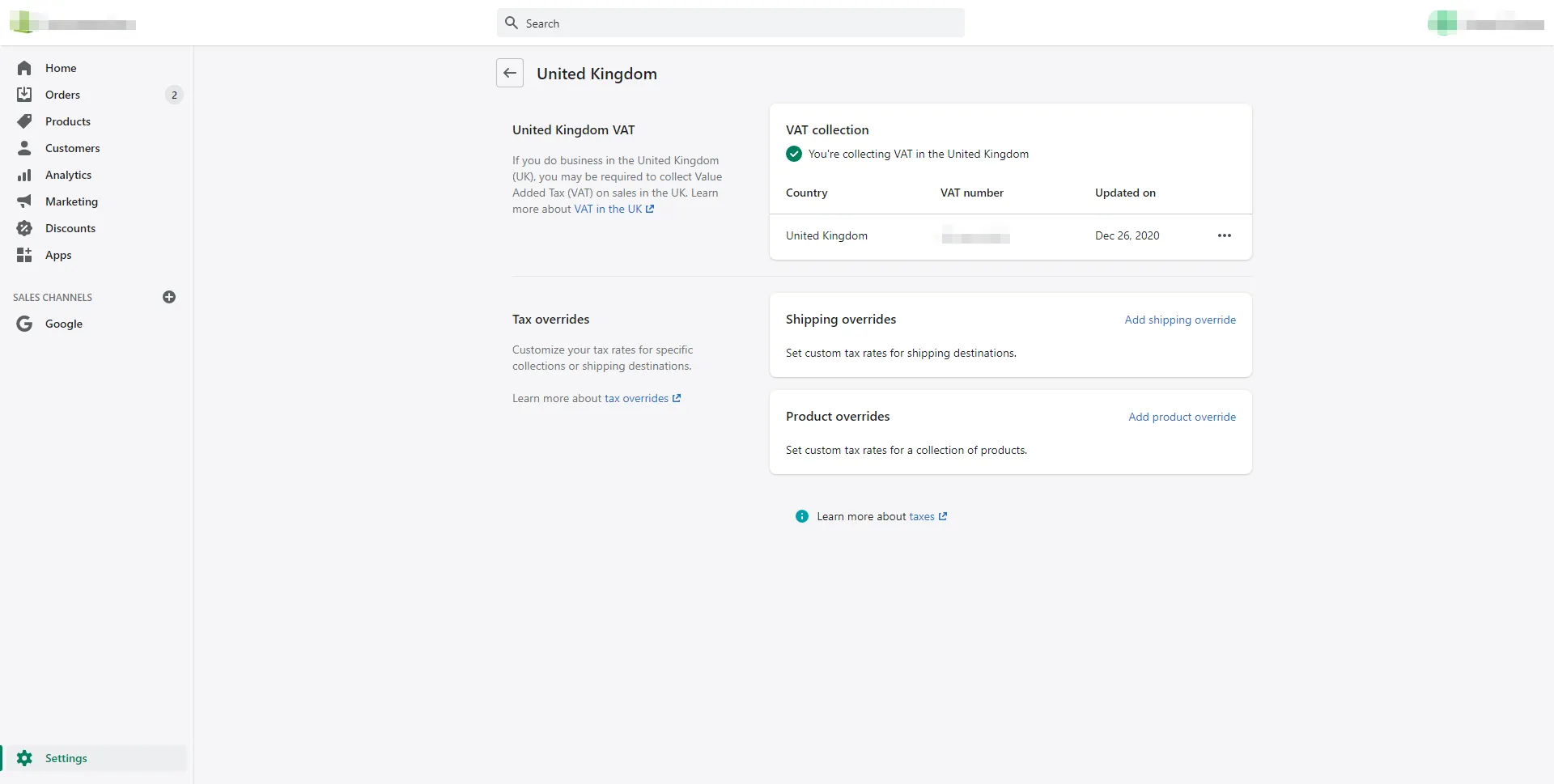Click the Customers person icon
The image size is (1554, 784).
pyautogui.click(x=24, y=148)
